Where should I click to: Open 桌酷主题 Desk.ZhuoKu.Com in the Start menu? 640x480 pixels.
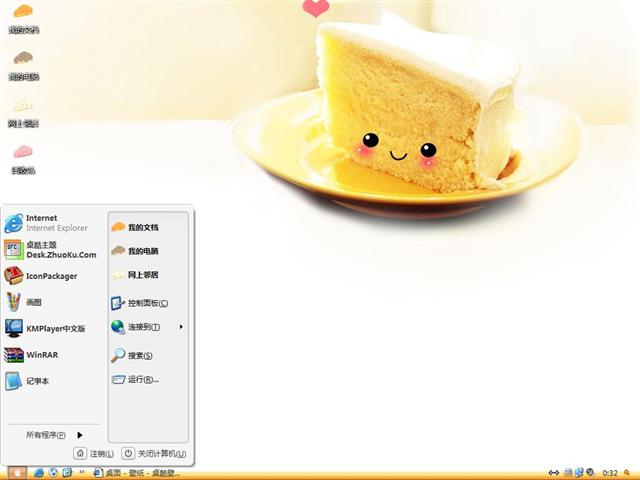(x=51, y=250)
